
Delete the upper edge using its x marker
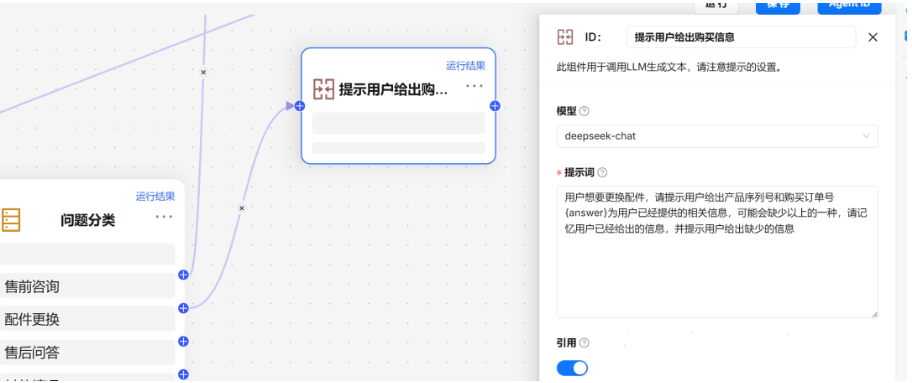[203, 72]
